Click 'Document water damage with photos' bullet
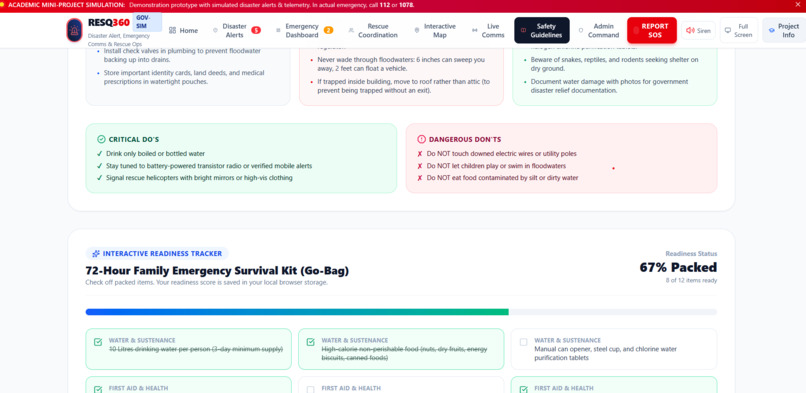 click(x=609, y=86)
